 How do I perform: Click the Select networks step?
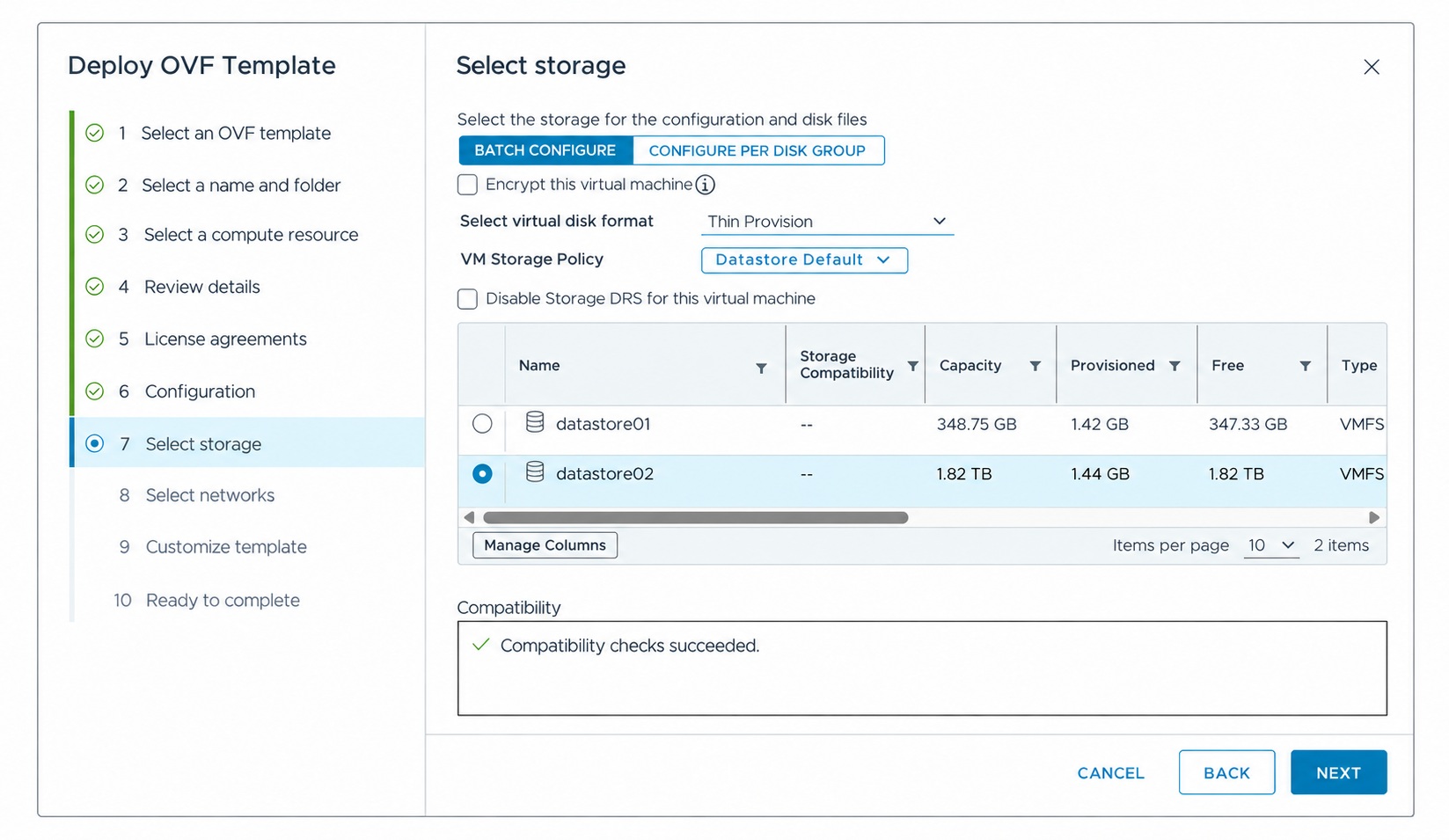(x=209, y=496)
